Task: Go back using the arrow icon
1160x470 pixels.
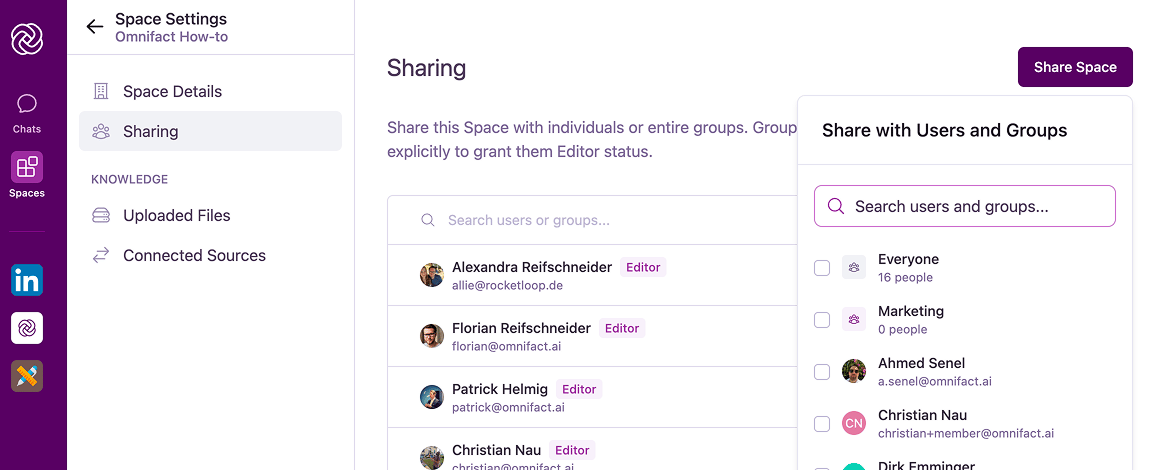Action: (95, 27)
